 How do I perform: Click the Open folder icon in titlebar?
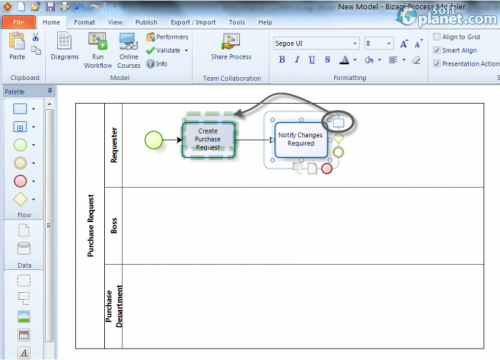click(x=35, y=6)
